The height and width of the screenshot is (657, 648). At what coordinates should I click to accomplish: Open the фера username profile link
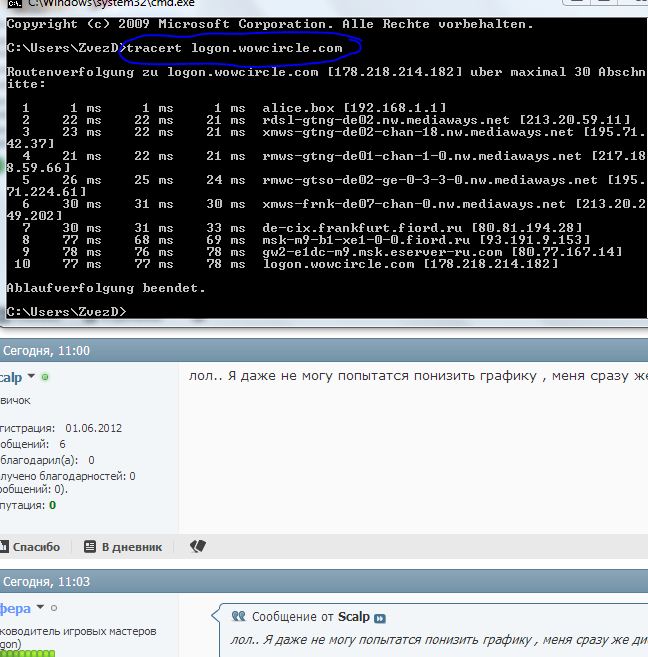coord(15,607)
